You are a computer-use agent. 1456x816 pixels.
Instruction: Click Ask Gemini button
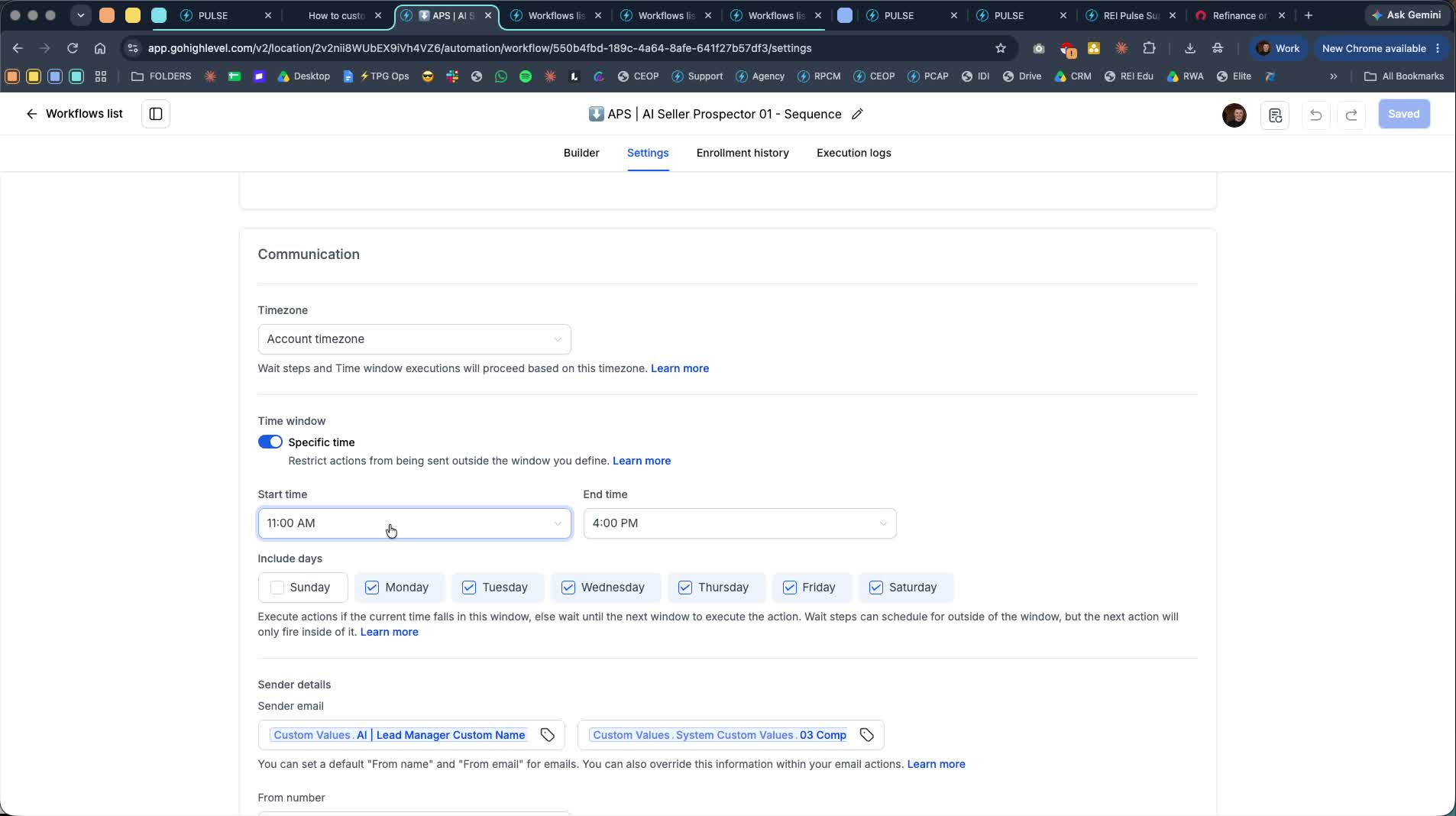[1406, 15]
